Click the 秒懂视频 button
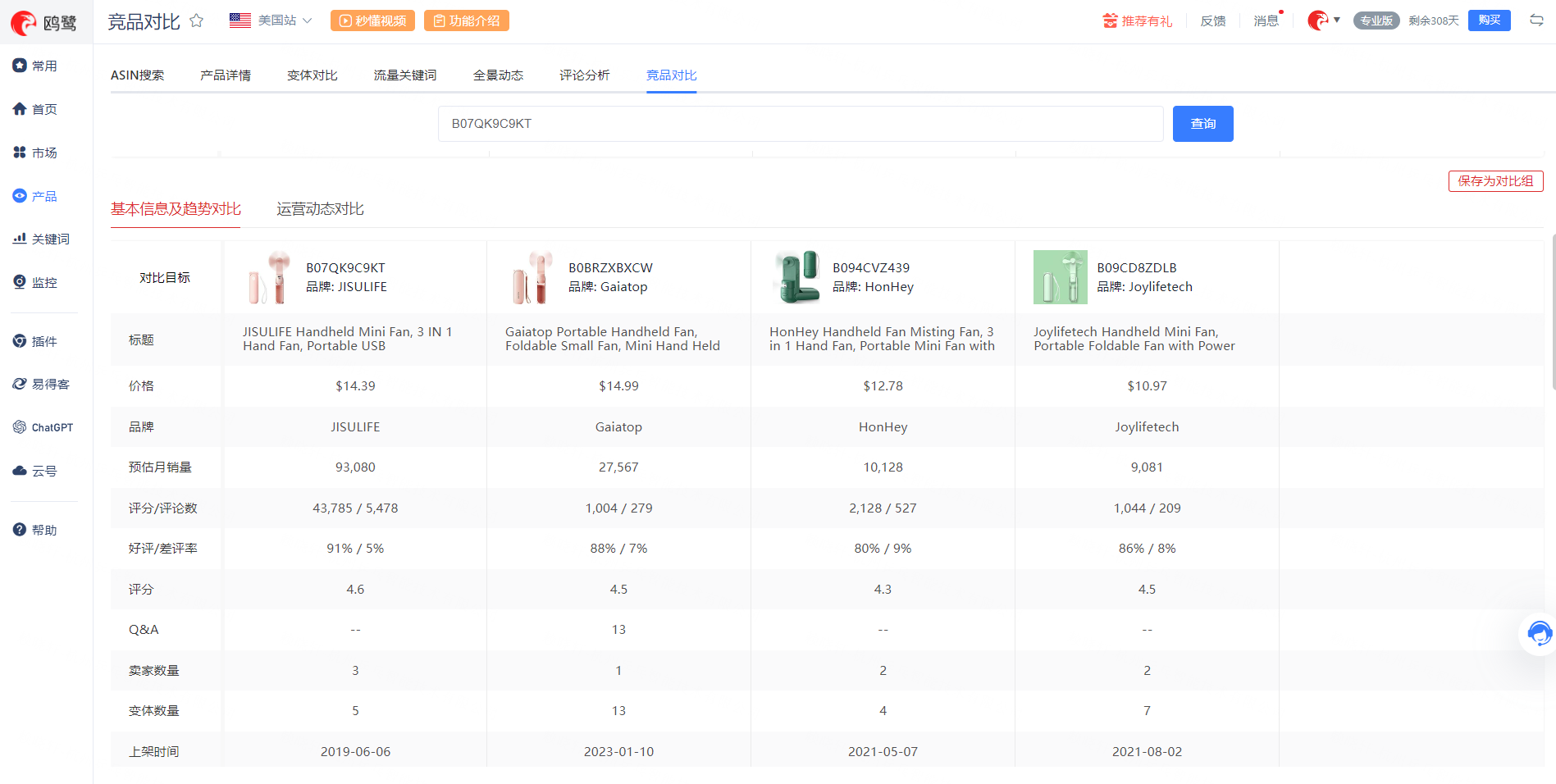 click(x=372, y=21)
